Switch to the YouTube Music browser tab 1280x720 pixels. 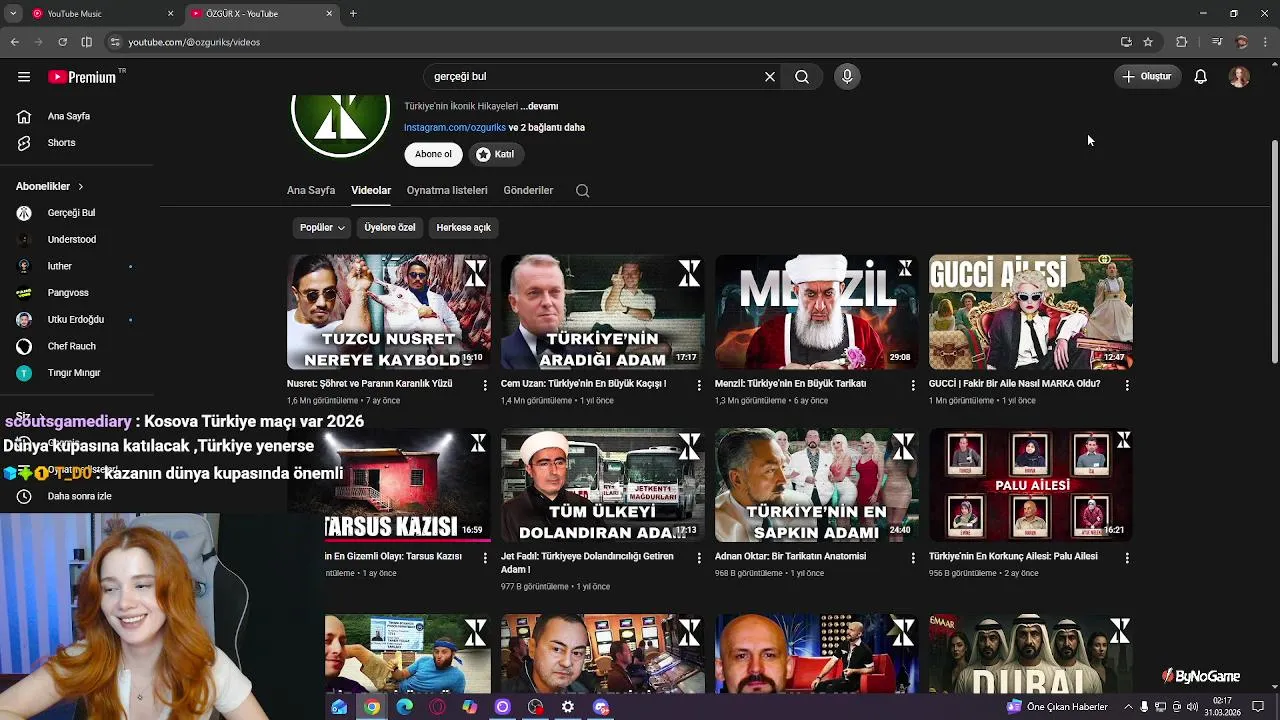coord(96,14)
